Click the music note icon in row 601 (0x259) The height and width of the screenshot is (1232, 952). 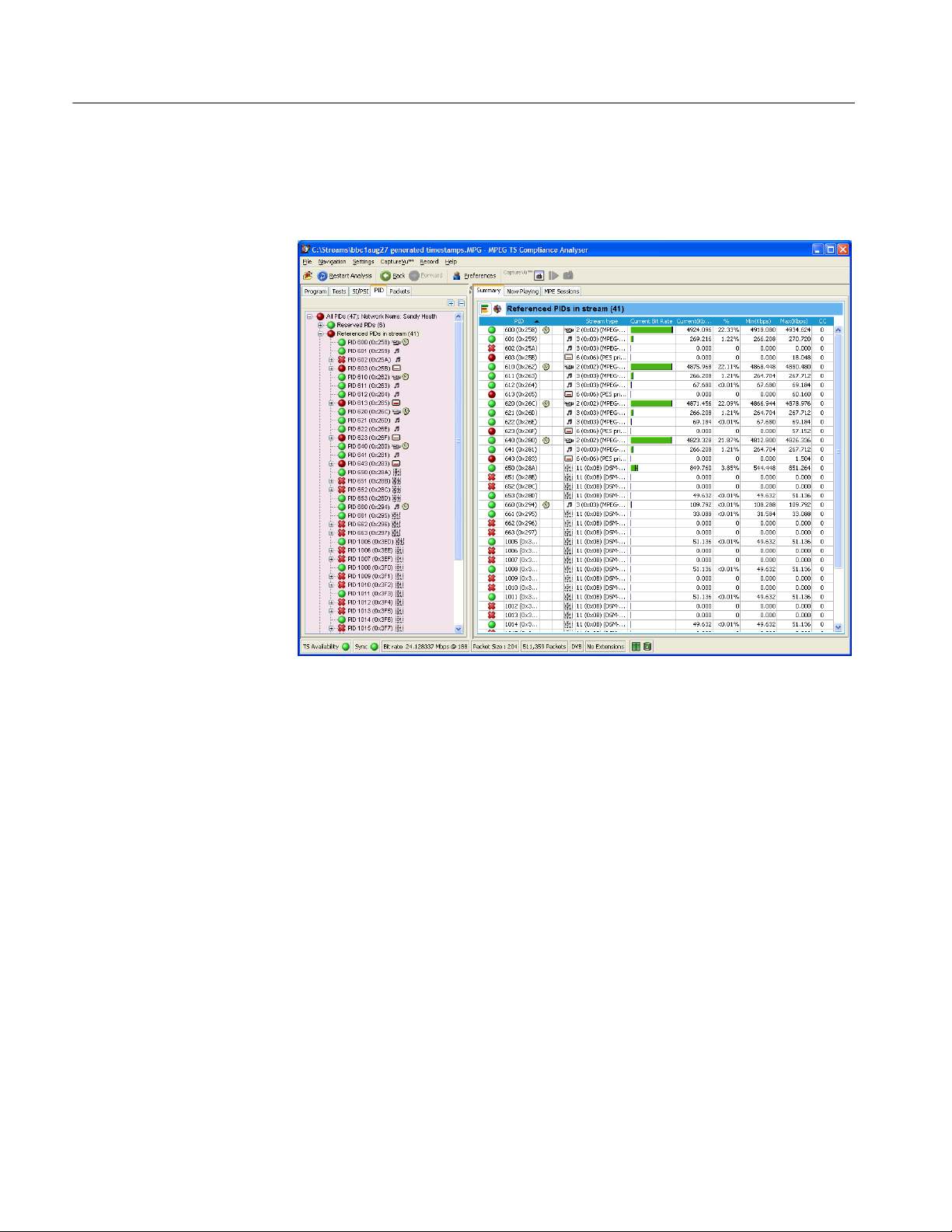(569, 339)
